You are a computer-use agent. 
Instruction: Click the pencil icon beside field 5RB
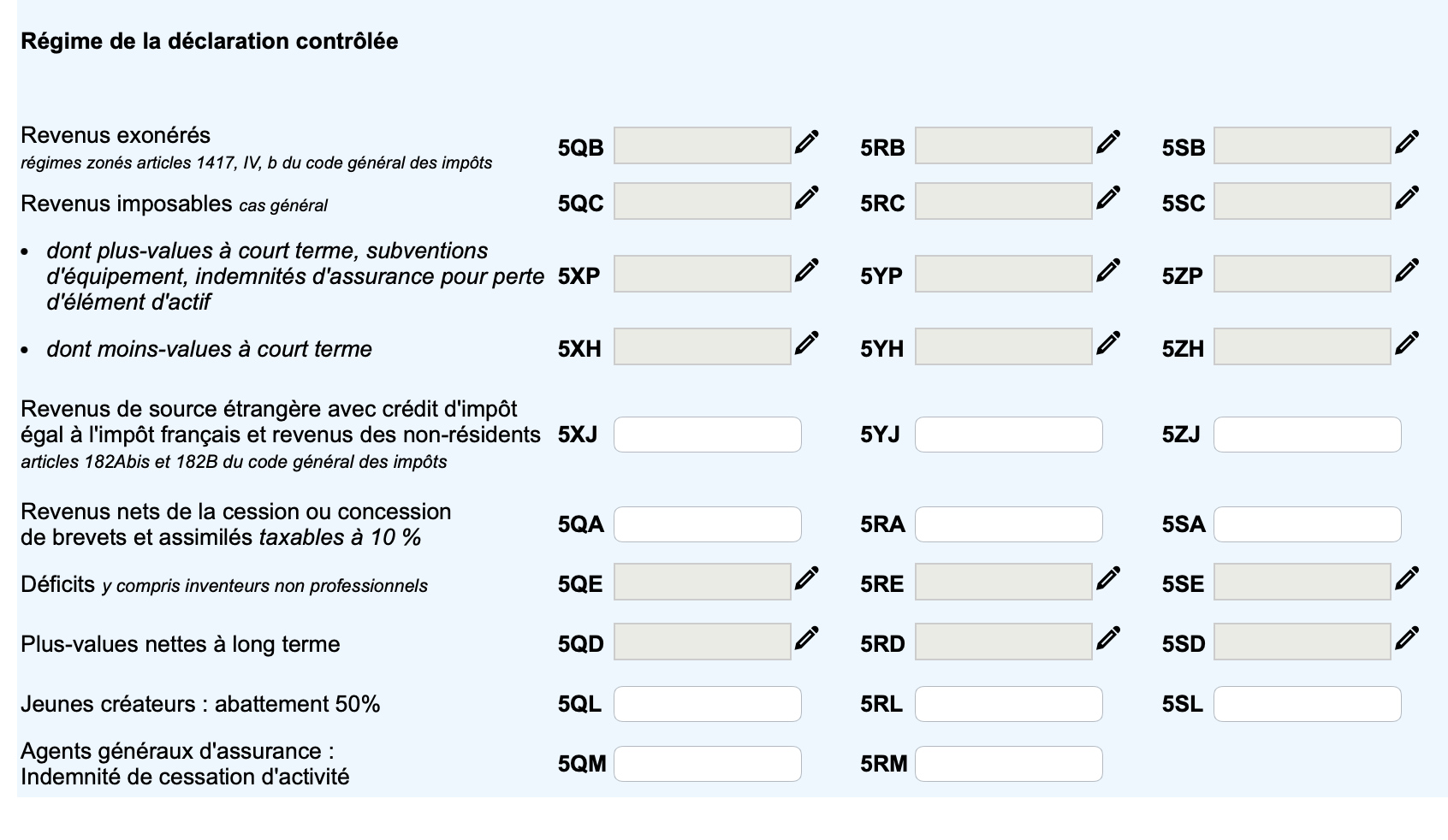[1110, 142]
